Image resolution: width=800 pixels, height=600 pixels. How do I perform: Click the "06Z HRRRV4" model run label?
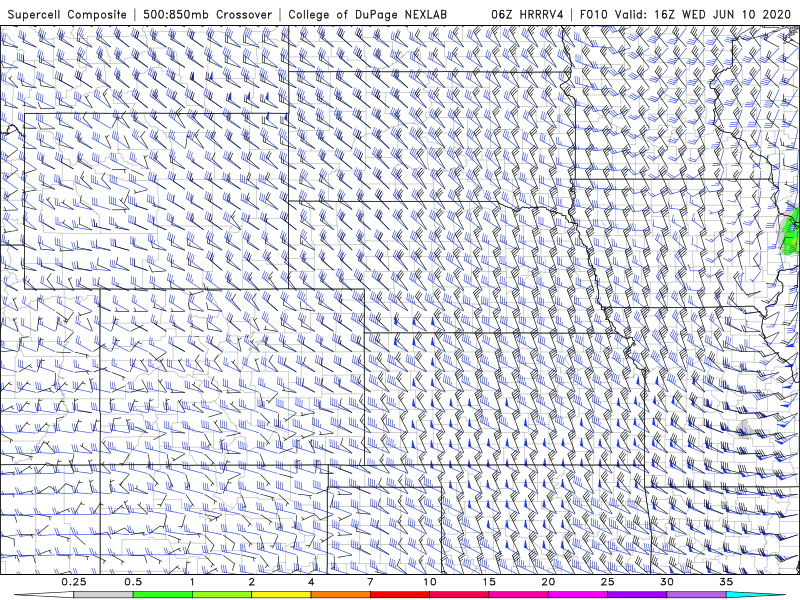click(527, 14)
